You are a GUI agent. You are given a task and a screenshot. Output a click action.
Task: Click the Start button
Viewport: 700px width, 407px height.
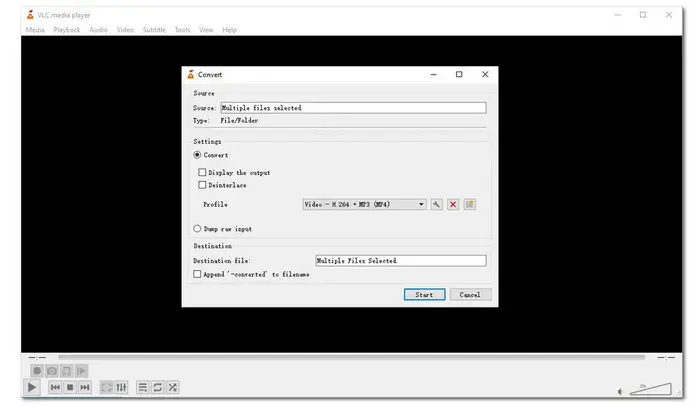(425, 295)
